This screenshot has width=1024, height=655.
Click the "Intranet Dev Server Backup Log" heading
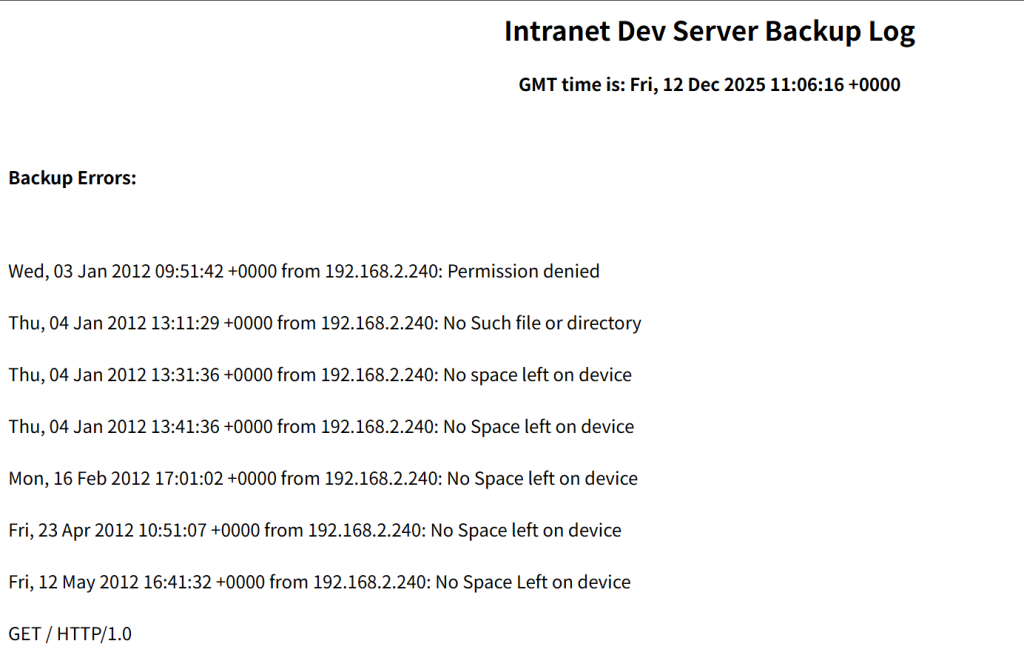pyautogui.click(x=709, y=31)
